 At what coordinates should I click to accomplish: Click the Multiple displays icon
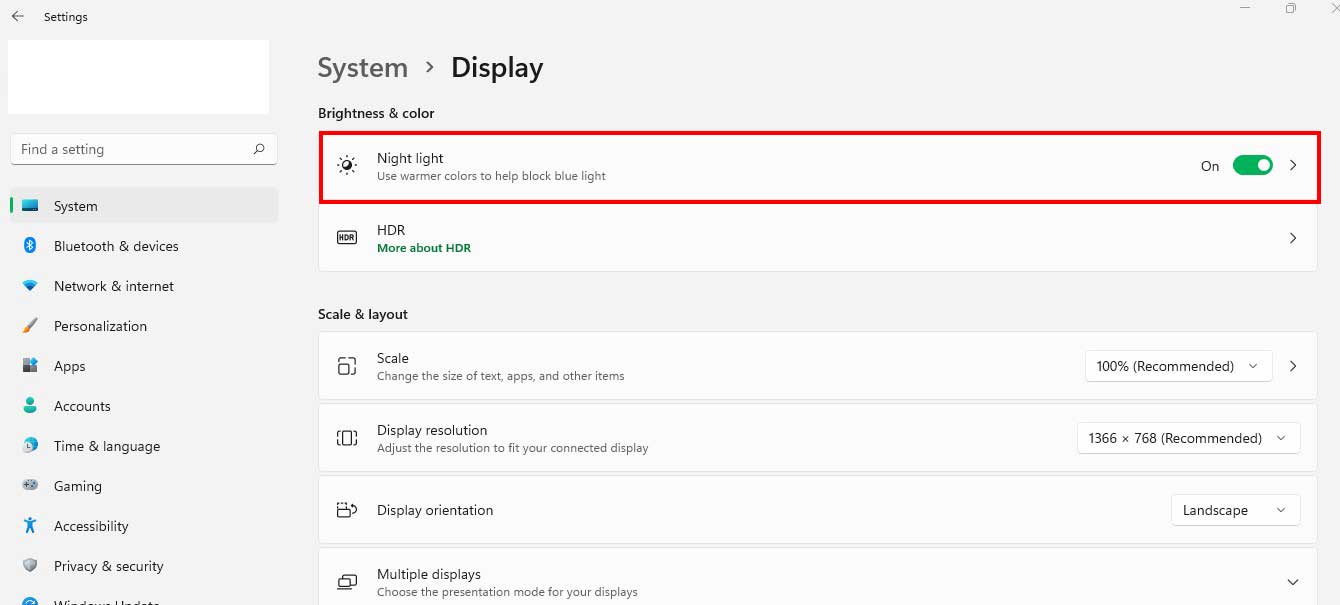point(346,581)
